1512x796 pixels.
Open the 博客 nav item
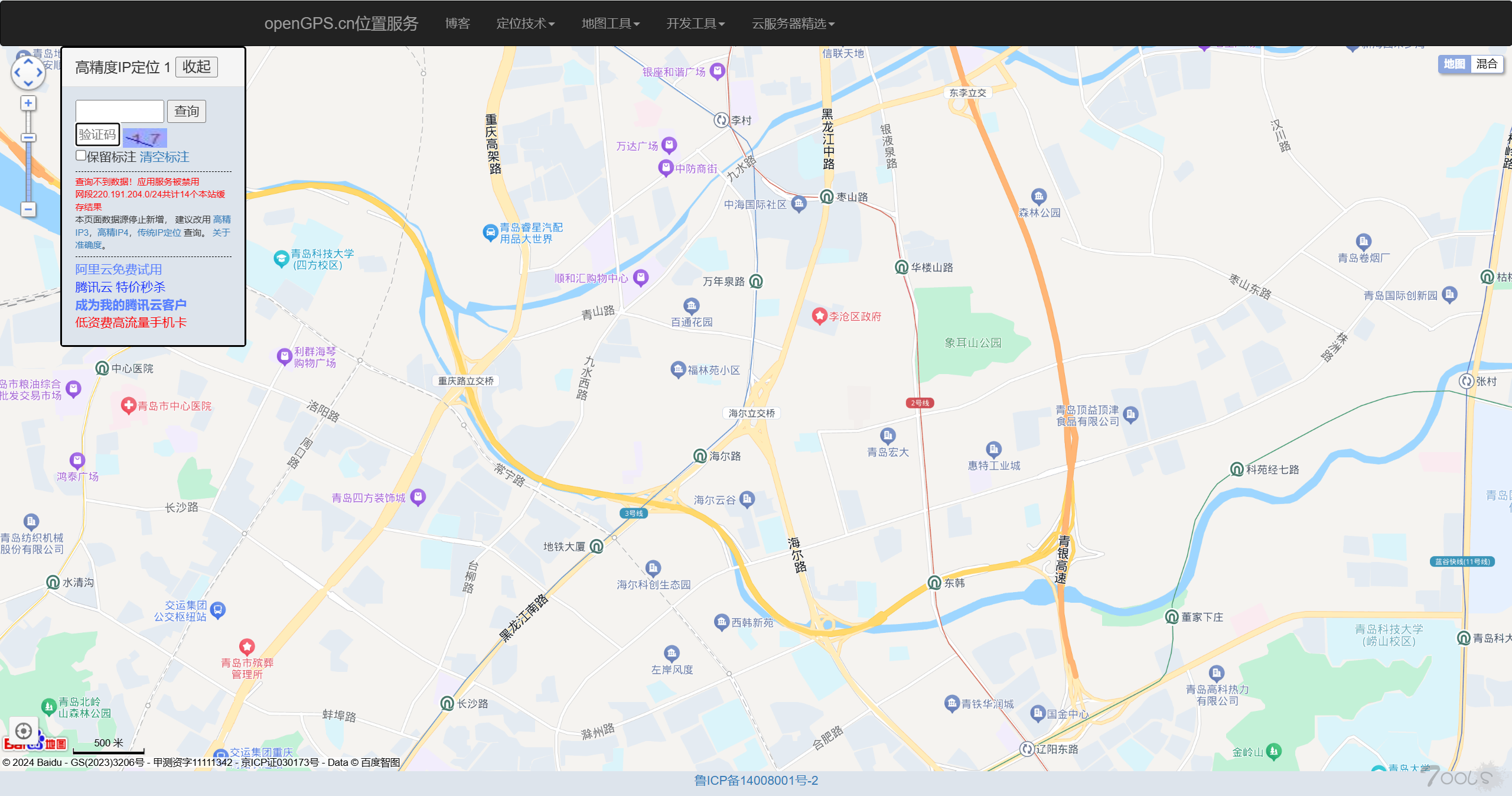(457, 24)
